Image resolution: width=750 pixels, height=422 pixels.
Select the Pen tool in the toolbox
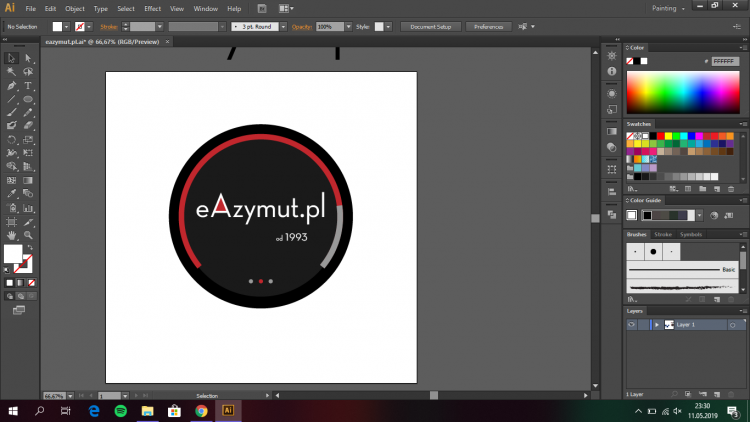(x=11, y=86)
